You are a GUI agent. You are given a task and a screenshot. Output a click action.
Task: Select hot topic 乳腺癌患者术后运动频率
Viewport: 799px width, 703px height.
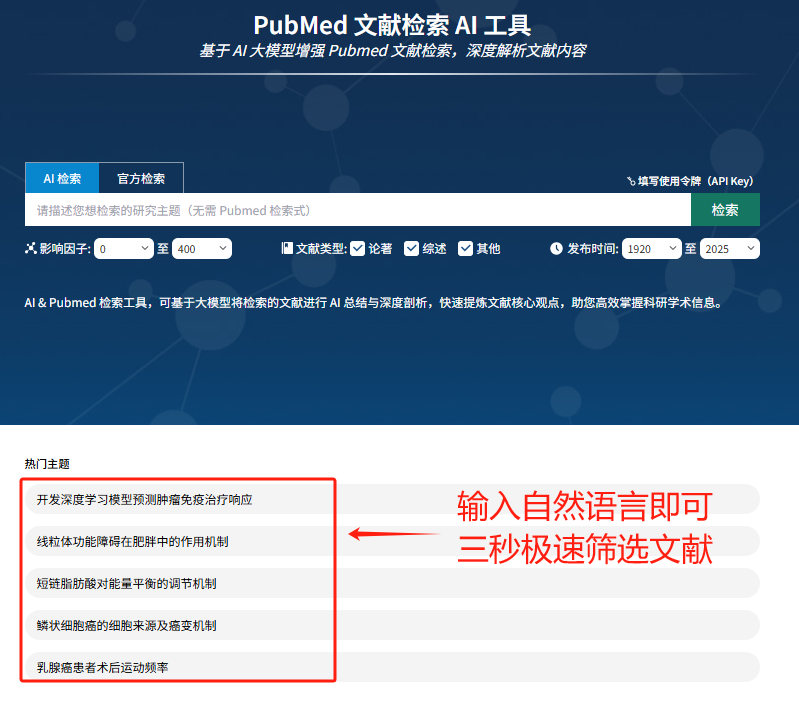tap(392, 667)
